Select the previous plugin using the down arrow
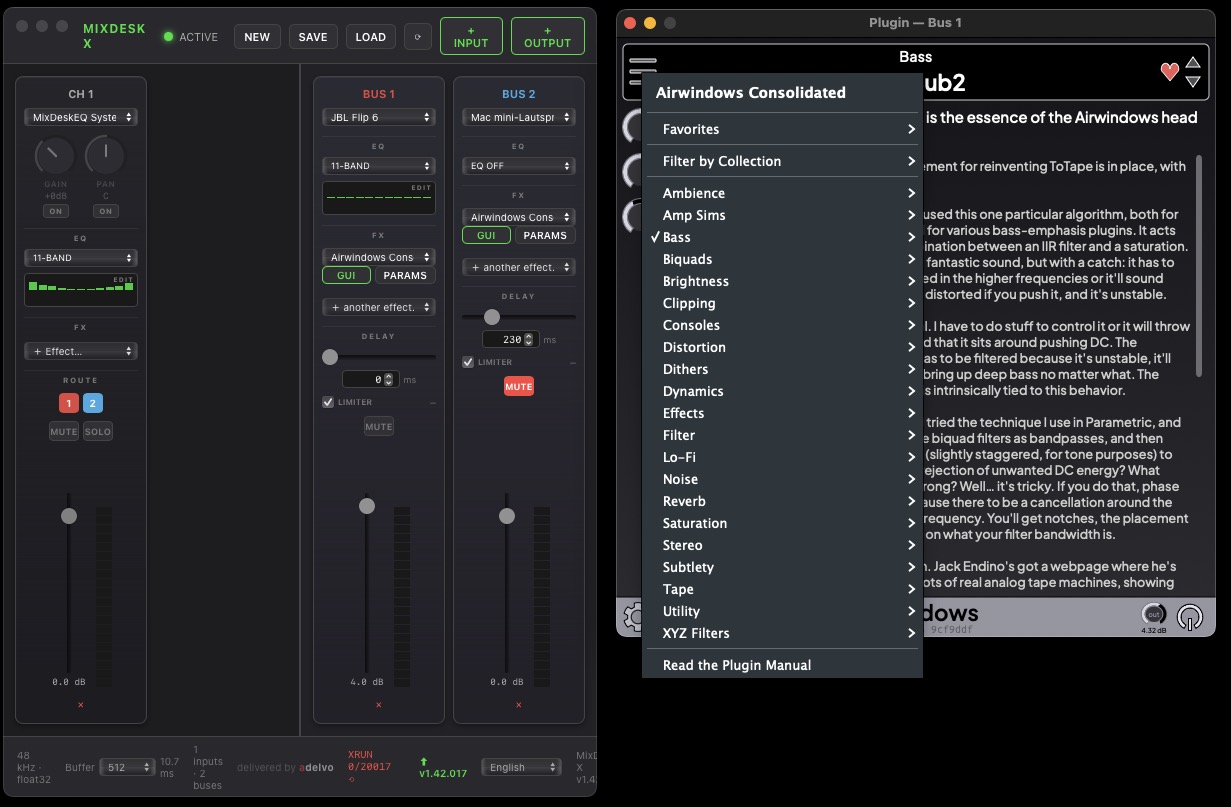Screen dimensions: 1231x807 (x=1193, y=82)
